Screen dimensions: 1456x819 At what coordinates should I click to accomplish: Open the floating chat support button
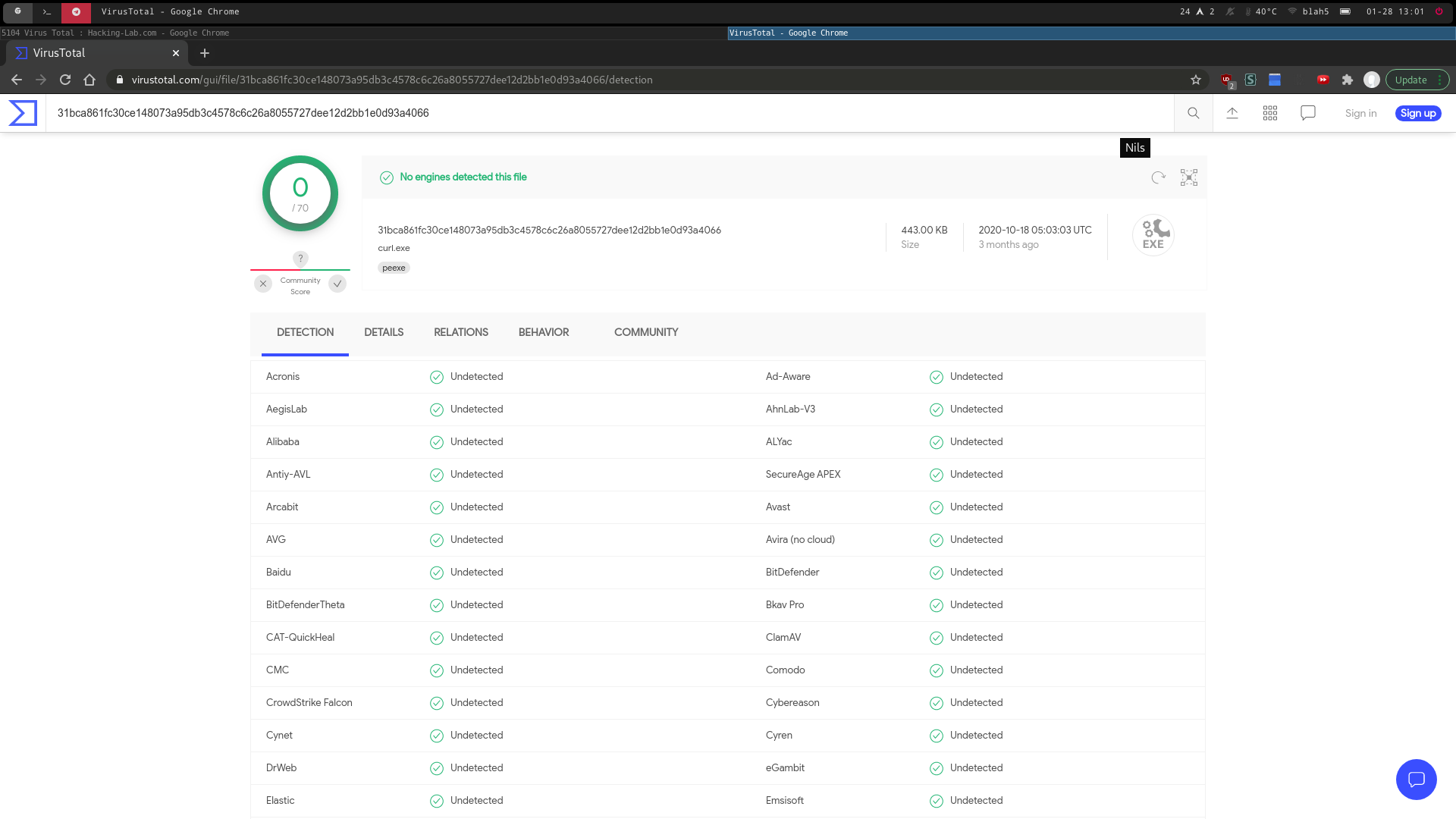pyautogui.click(x=1416, y=779)
